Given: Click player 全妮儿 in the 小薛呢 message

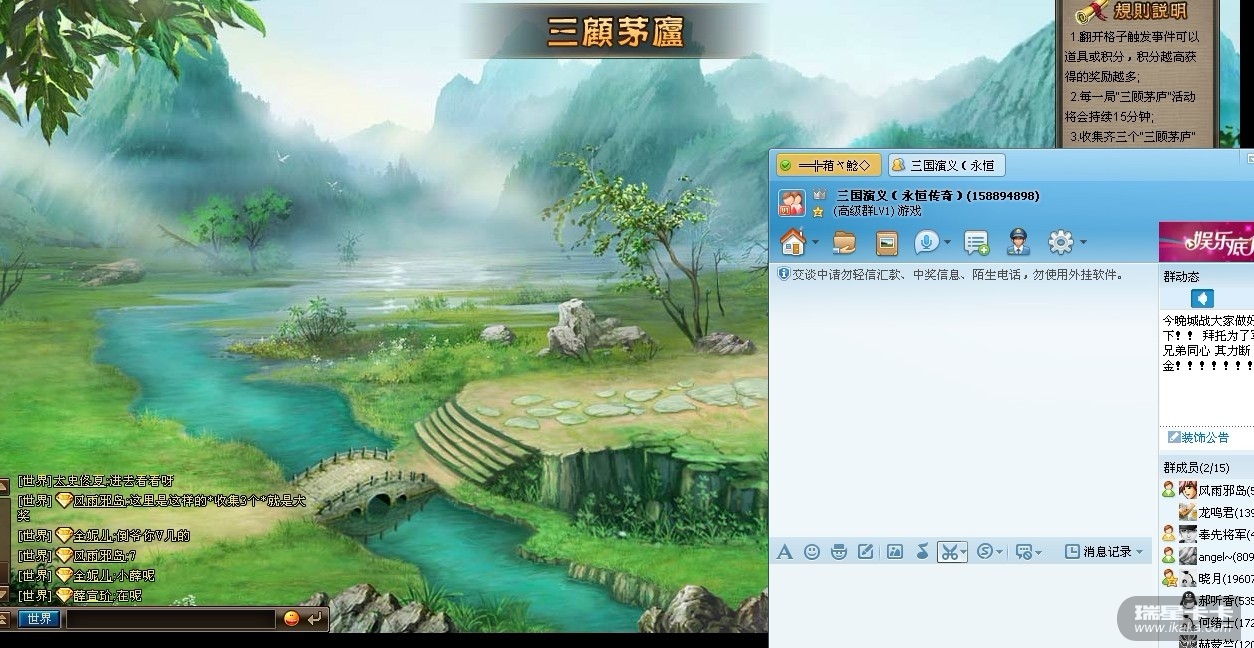Looking at the screenshot, I should (93, 575).
